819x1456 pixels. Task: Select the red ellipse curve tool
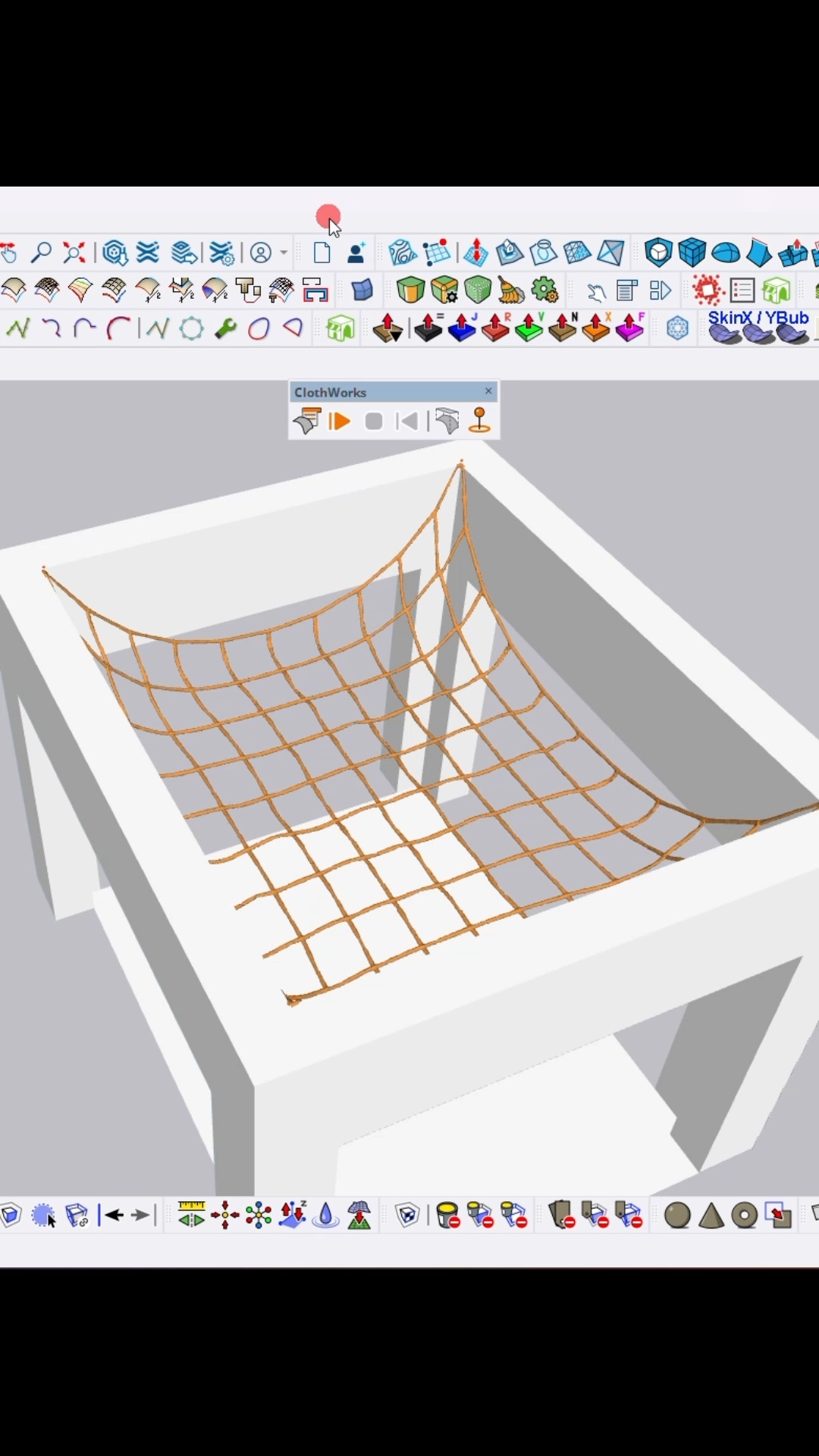259,328
